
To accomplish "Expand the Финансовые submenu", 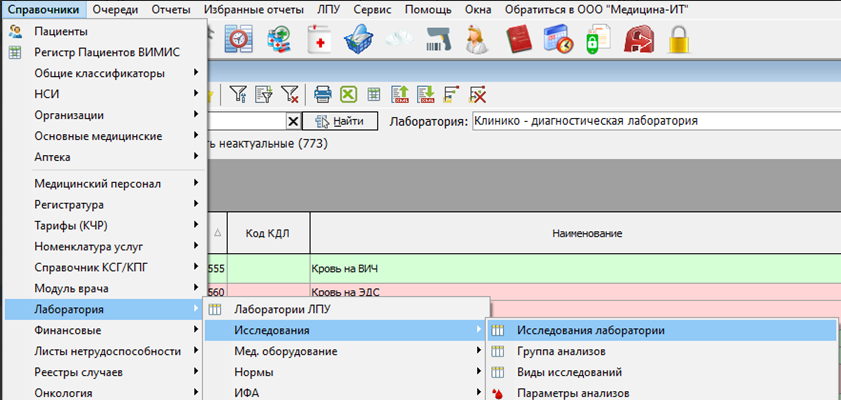I will [105, 330].
